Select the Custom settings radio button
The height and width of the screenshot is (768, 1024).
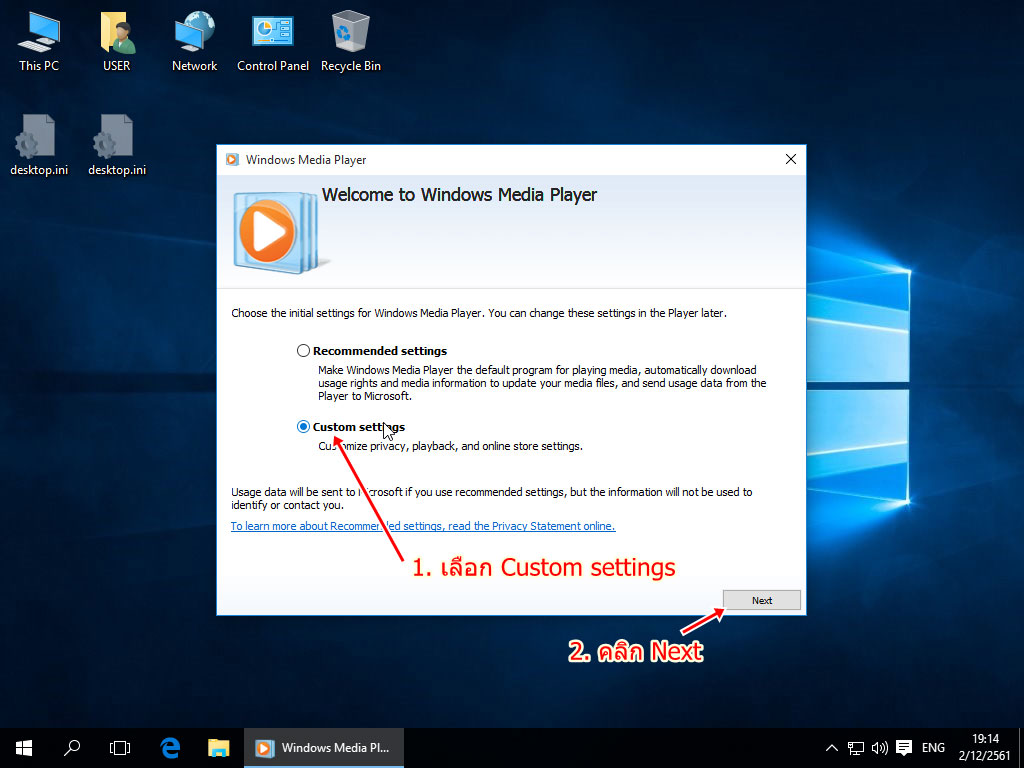[304, 427]
